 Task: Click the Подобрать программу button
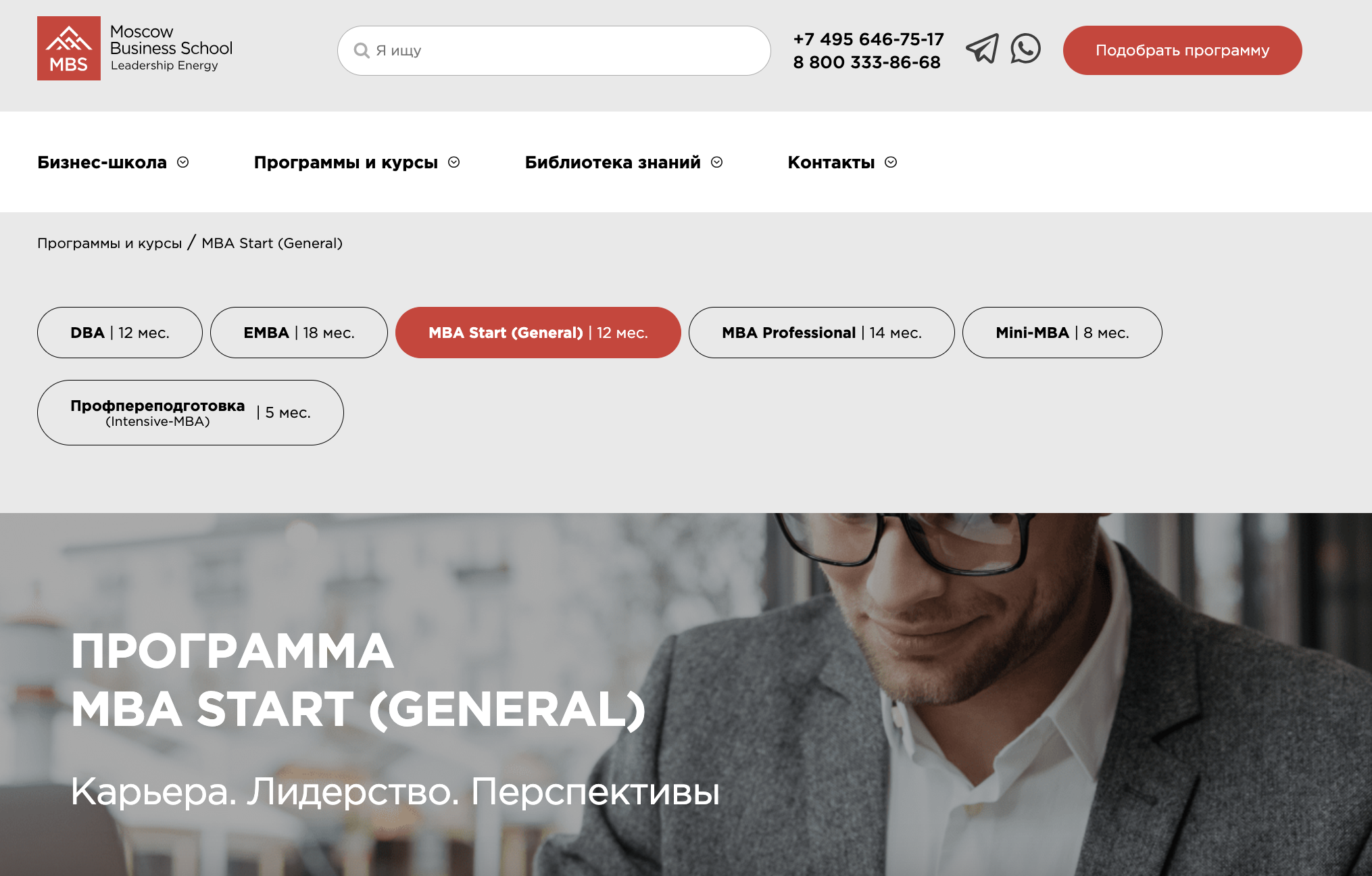pos(1183,51)
